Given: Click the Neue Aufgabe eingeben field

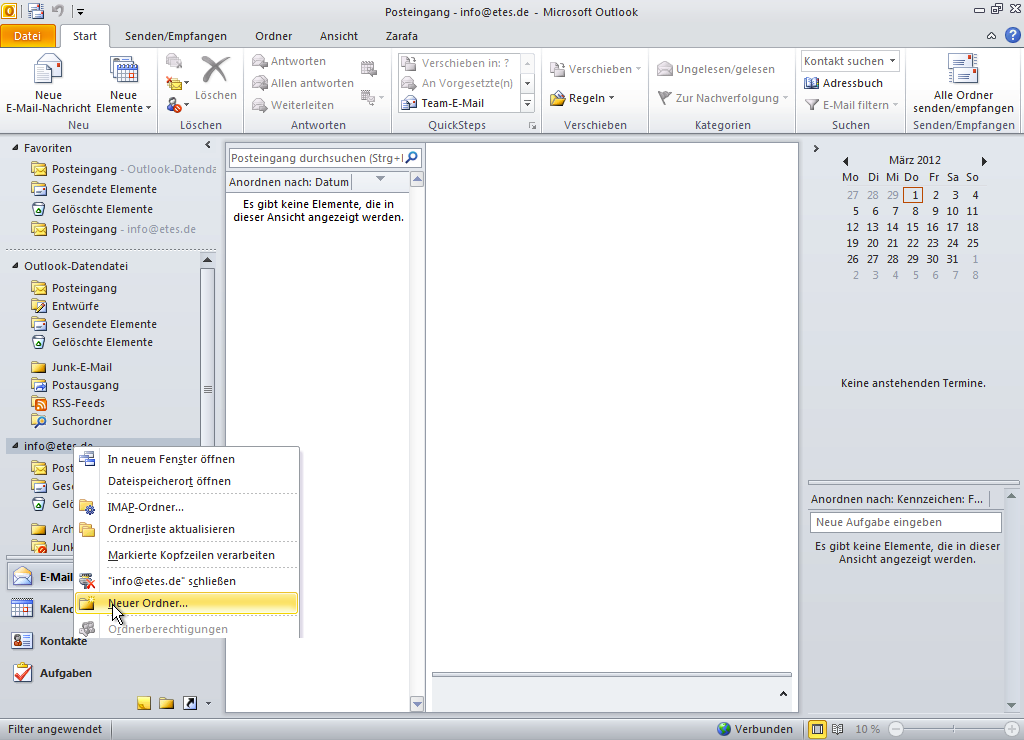Looking at the screenshot, I should (x=905, y=523).
